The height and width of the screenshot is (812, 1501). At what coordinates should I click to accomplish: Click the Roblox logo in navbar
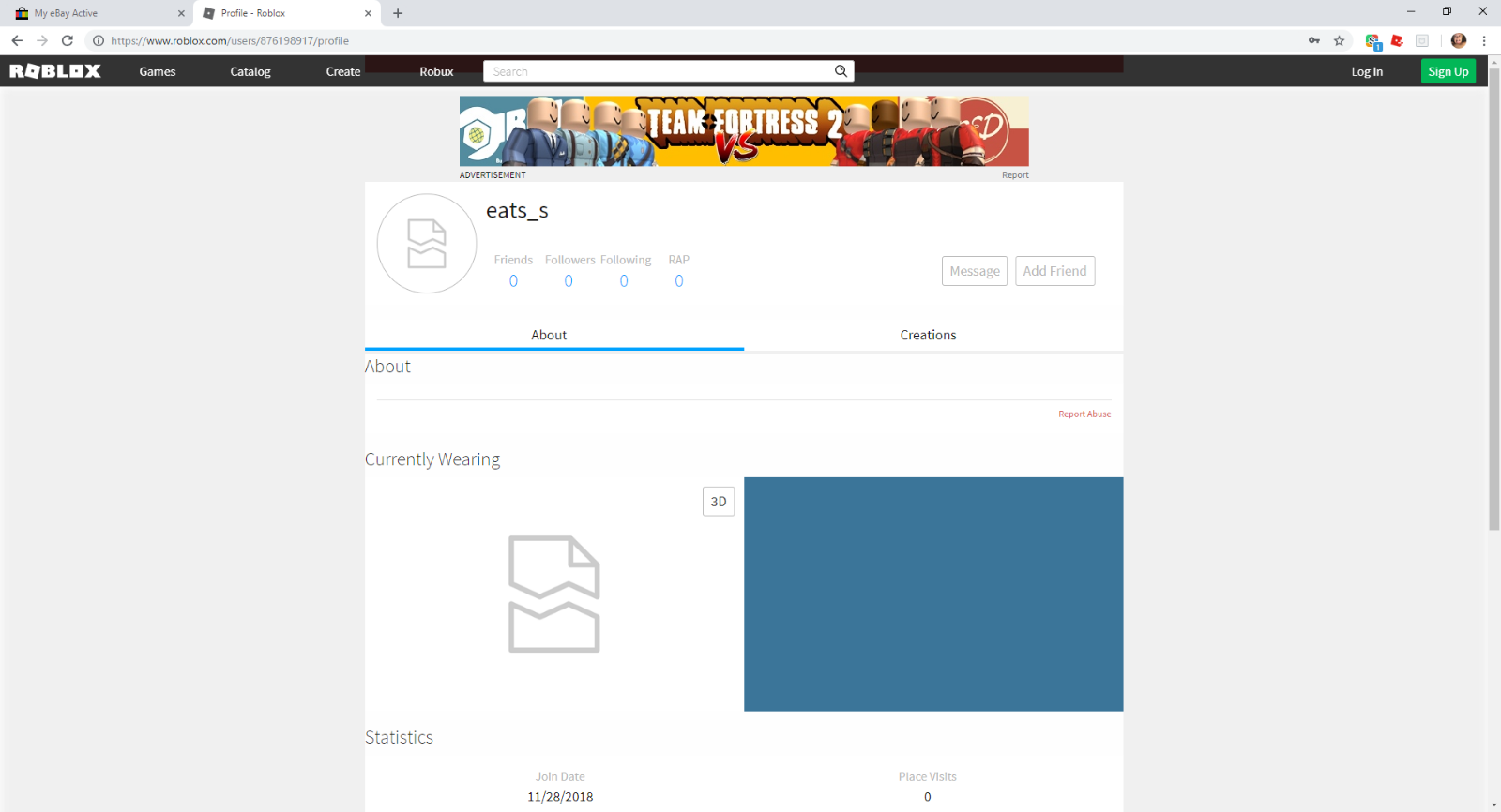click(x=54, y=71)
